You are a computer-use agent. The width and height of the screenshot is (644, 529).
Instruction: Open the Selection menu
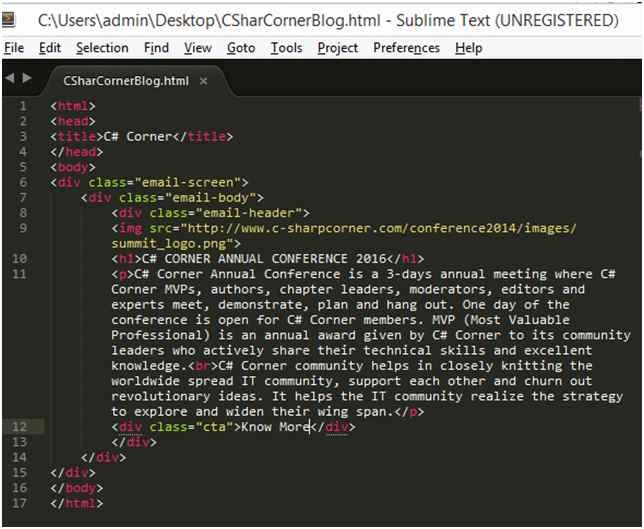(102, 48)
